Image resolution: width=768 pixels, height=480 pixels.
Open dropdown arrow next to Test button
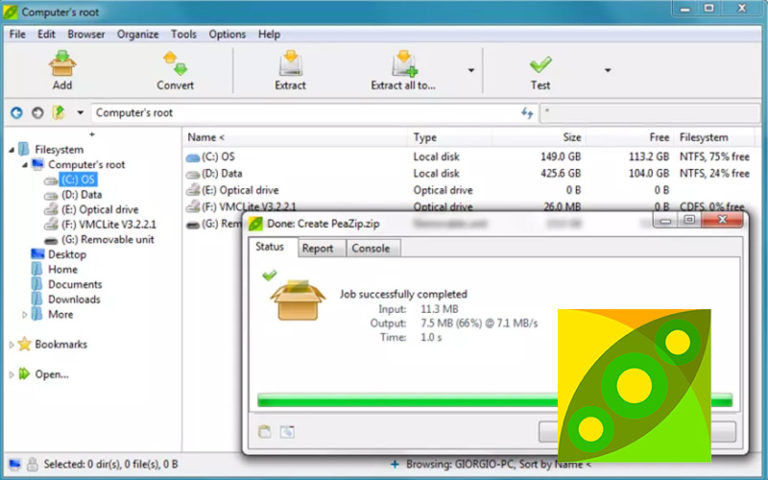click(x=607, y=71)
